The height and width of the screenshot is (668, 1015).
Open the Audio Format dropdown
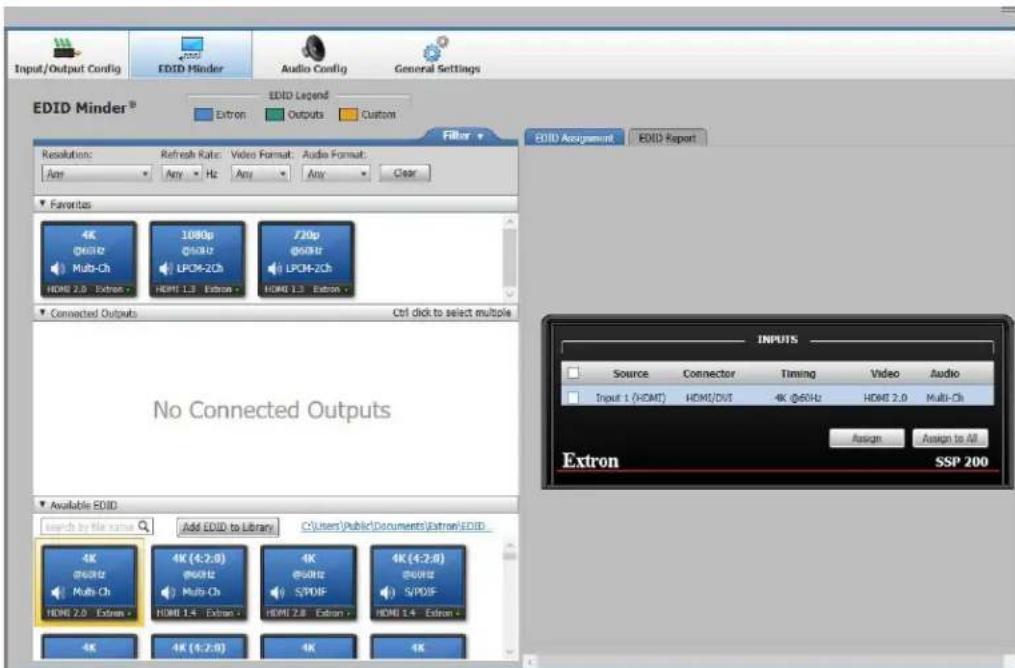336,173
